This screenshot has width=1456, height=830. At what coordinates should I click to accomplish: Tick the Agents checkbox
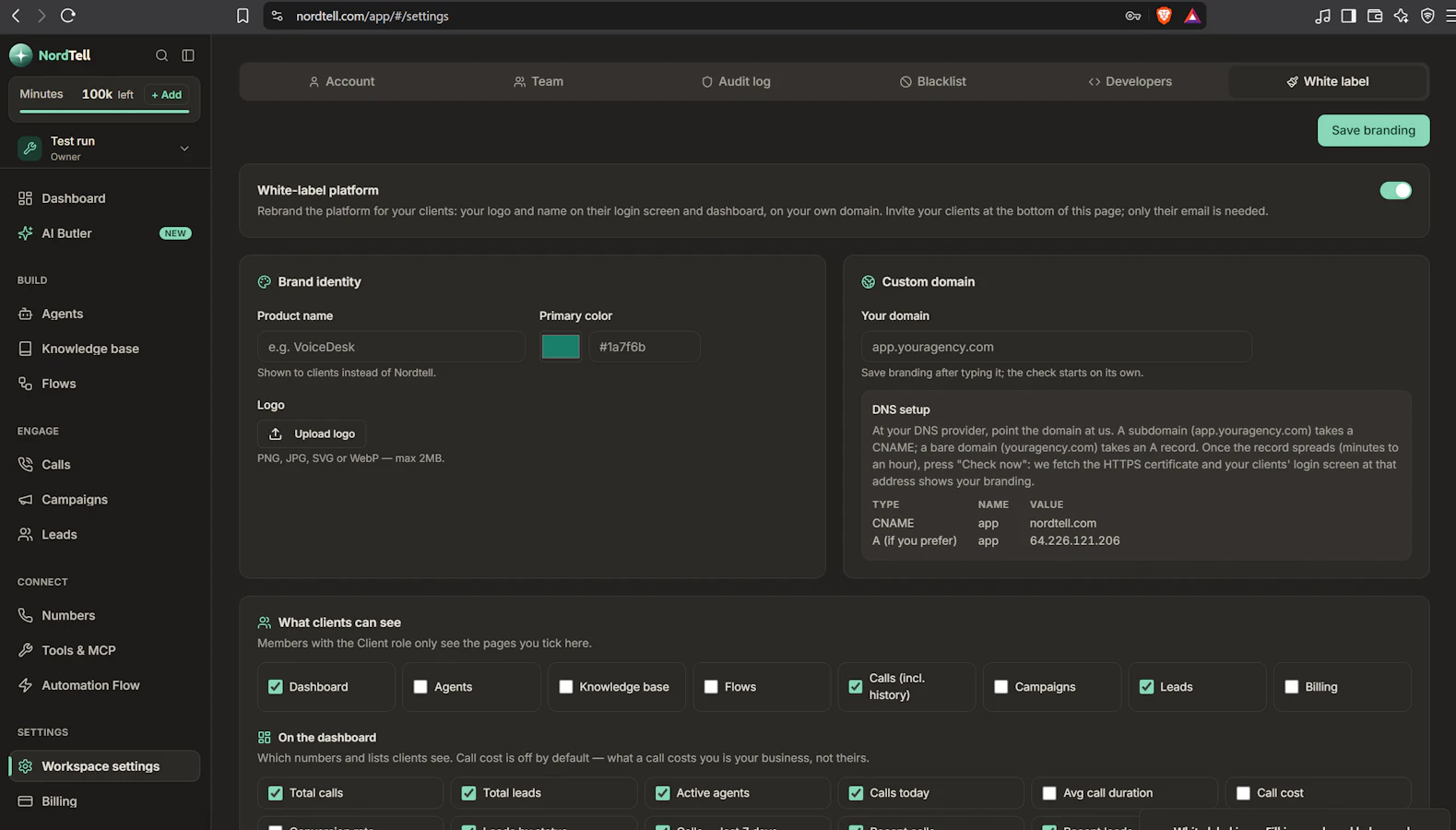coord(420,687)
